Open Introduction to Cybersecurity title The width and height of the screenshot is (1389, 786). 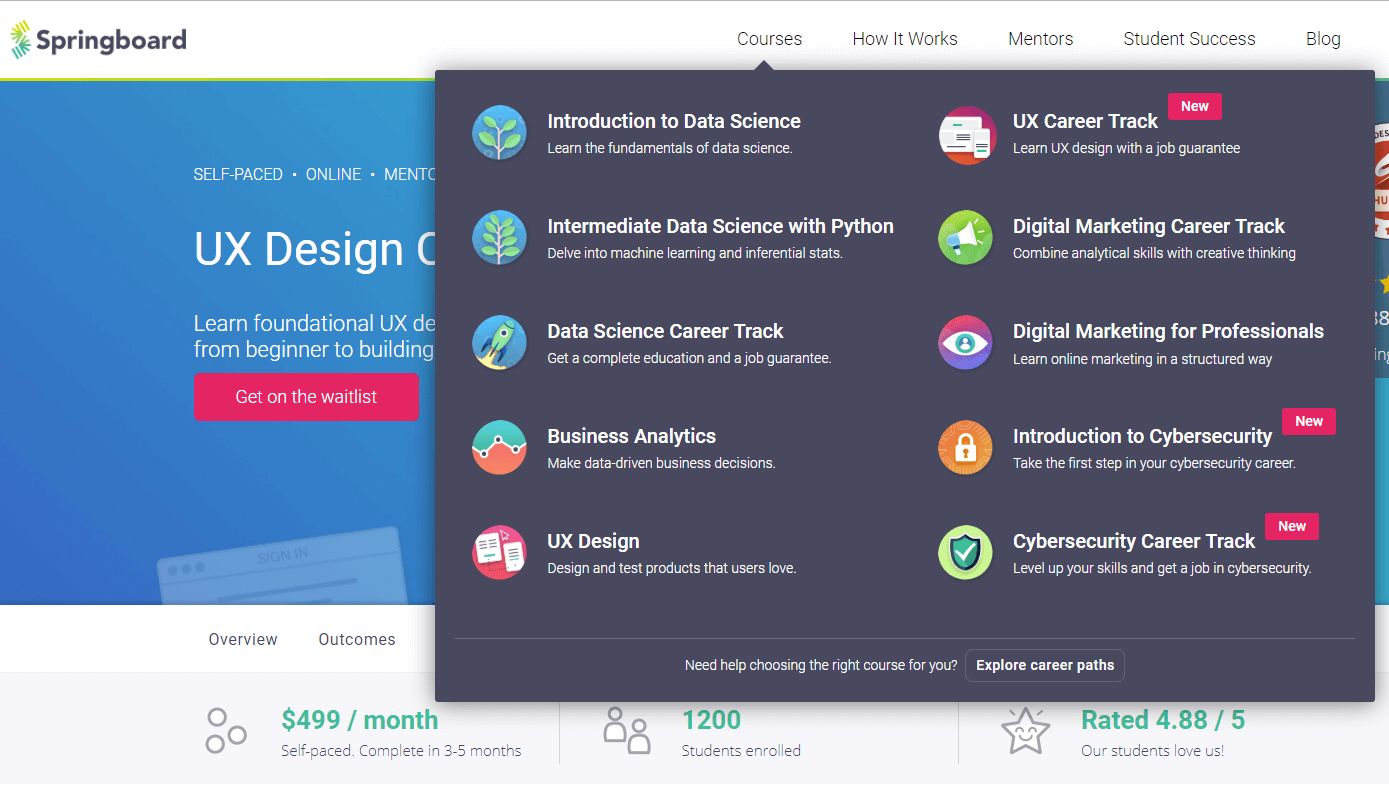(x=1142, y=436)
